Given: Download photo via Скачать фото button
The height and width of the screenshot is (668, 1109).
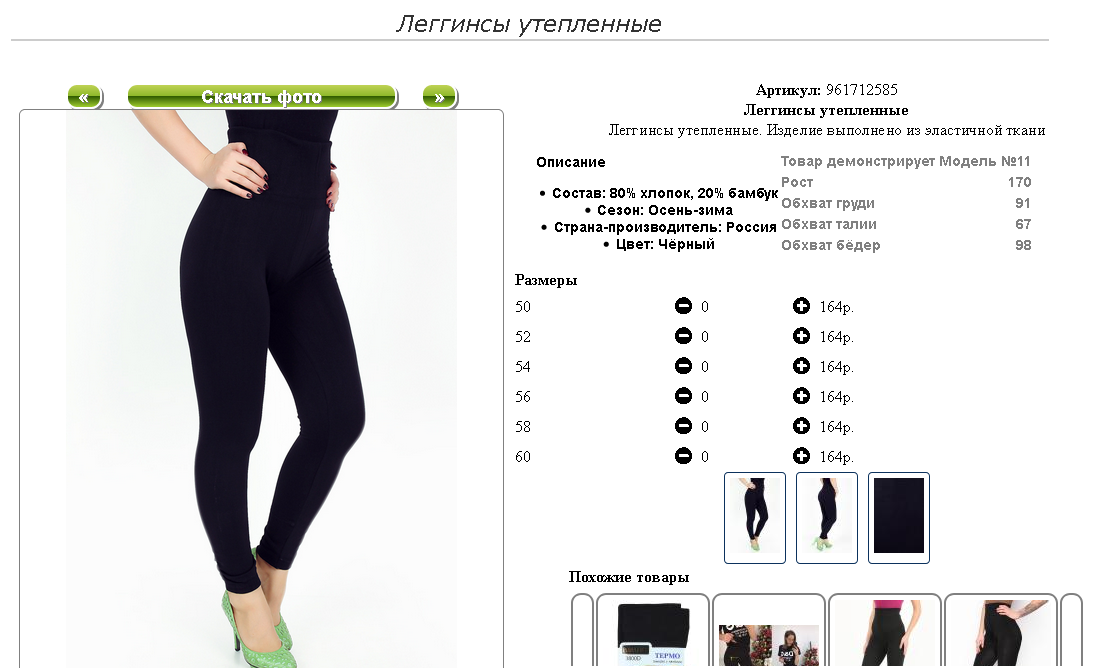Looking at the screenshot, I should tap(262, 97).
